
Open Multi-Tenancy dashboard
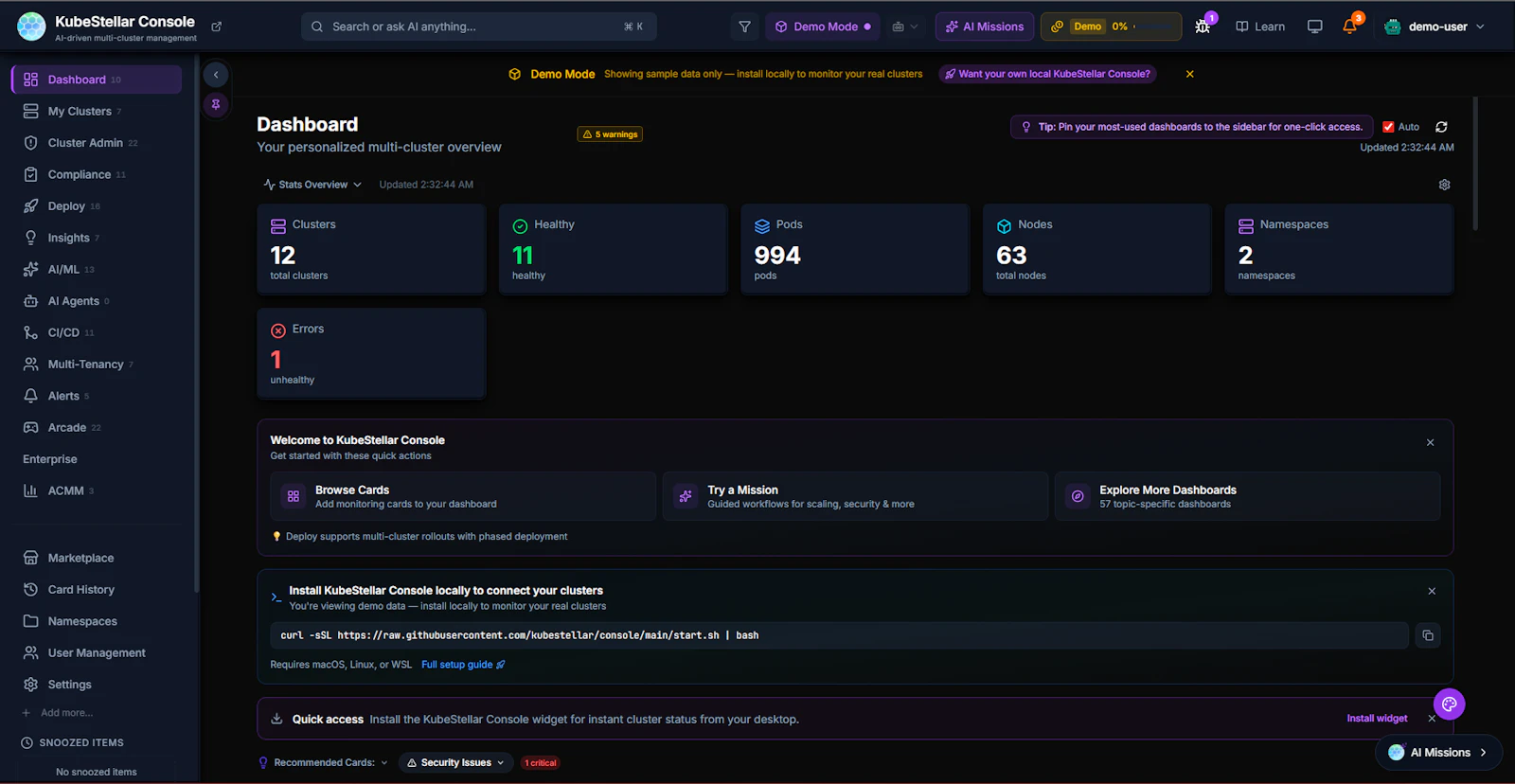tap(97, 365)
